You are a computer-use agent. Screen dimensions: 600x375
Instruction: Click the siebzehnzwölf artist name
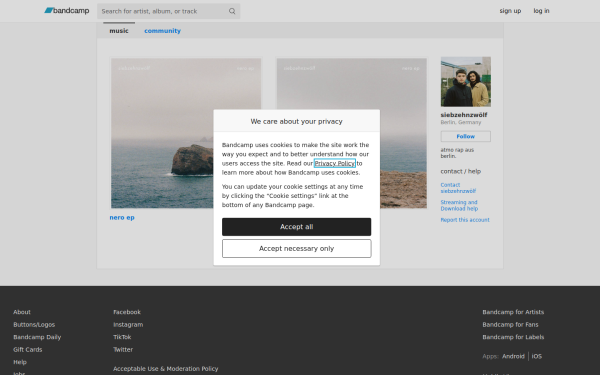pyautogui.click(x=464, y=115)
